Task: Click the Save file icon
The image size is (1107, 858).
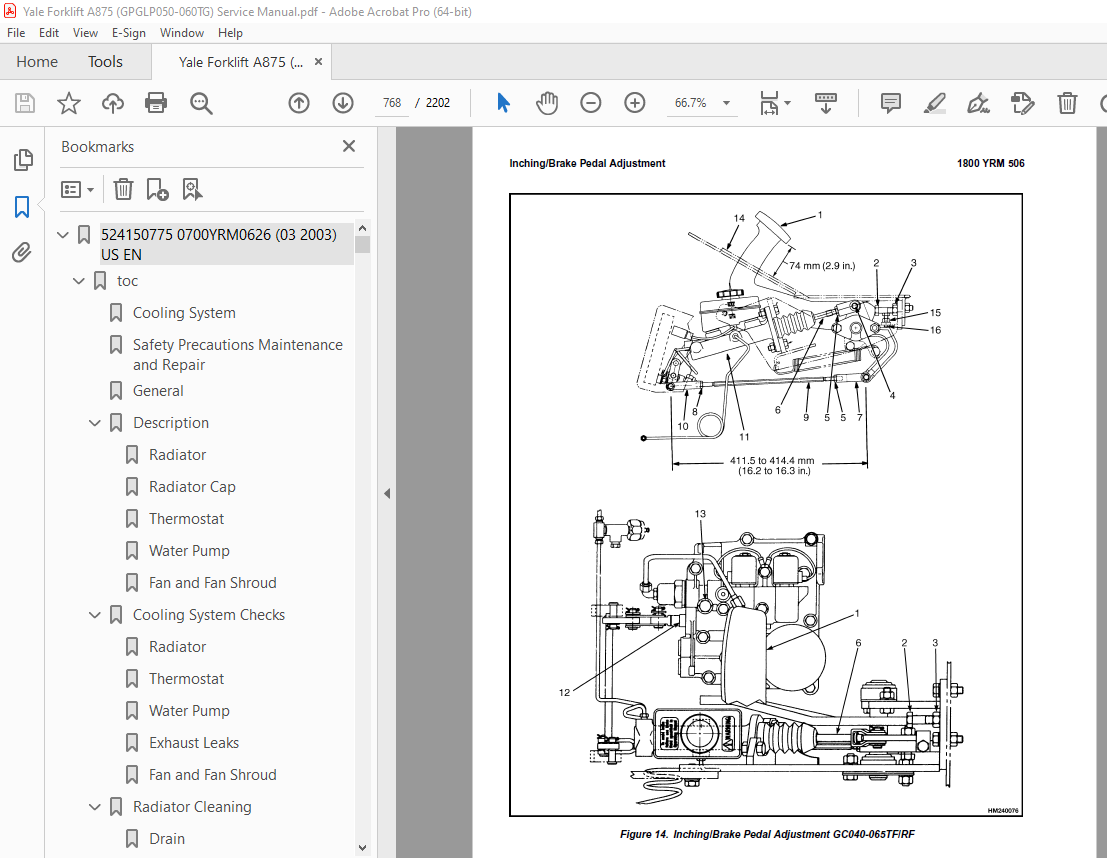Action: coord(25,103)
